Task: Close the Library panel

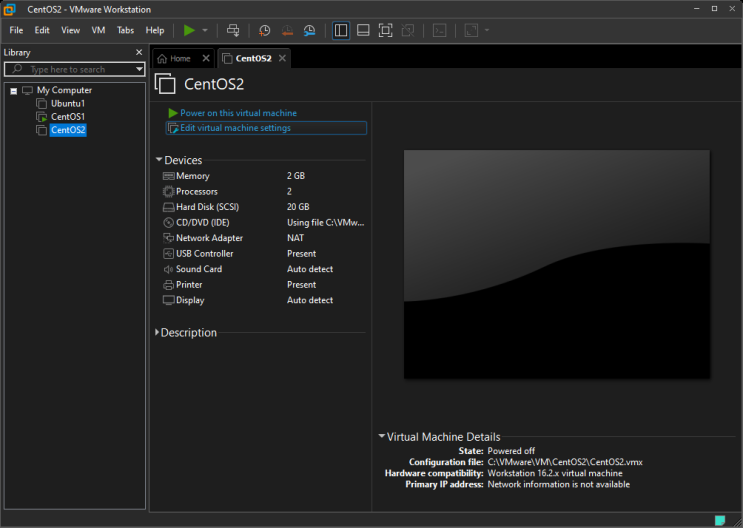Action: pyautogui.click(x=139, y=52)
